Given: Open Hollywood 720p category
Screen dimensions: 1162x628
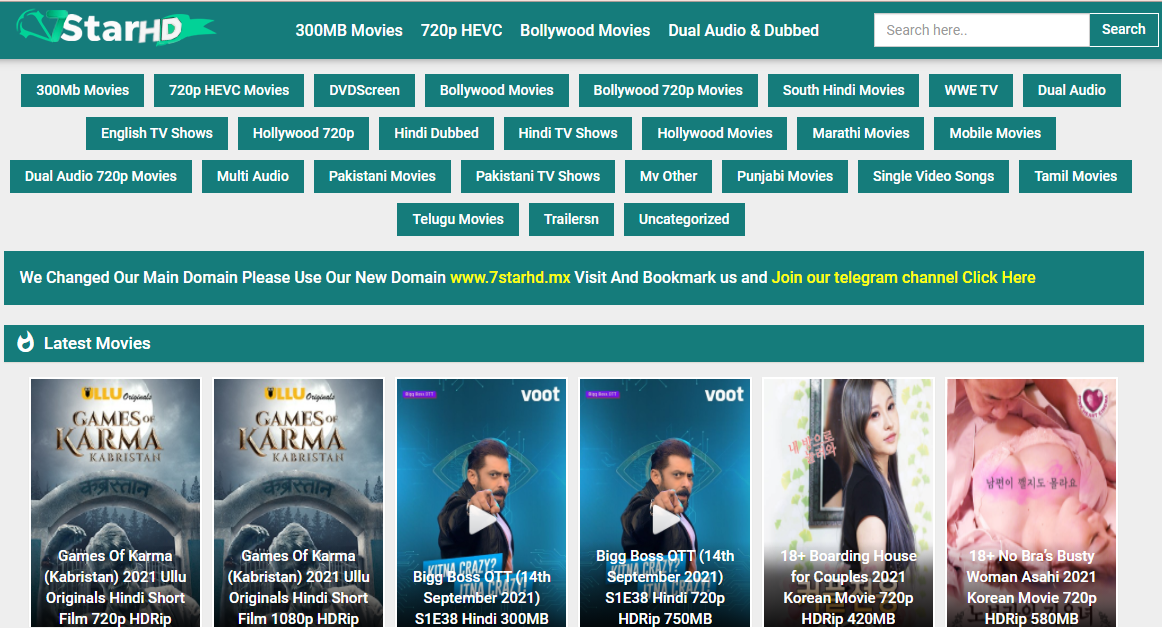Looking at the screenshot, I should click(303, 133).
